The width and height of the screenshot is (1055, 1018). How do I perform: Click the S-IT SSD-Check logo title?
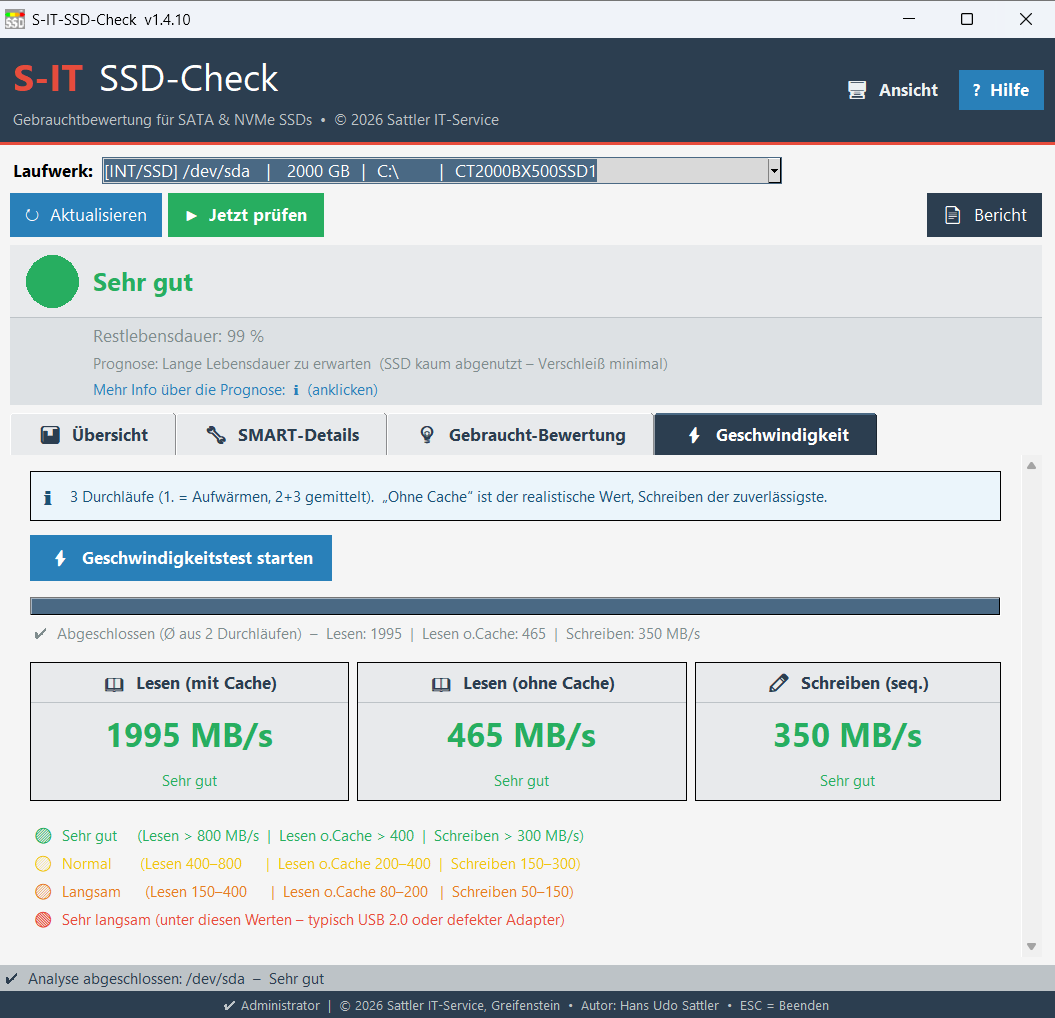click(x=145, y=79)
